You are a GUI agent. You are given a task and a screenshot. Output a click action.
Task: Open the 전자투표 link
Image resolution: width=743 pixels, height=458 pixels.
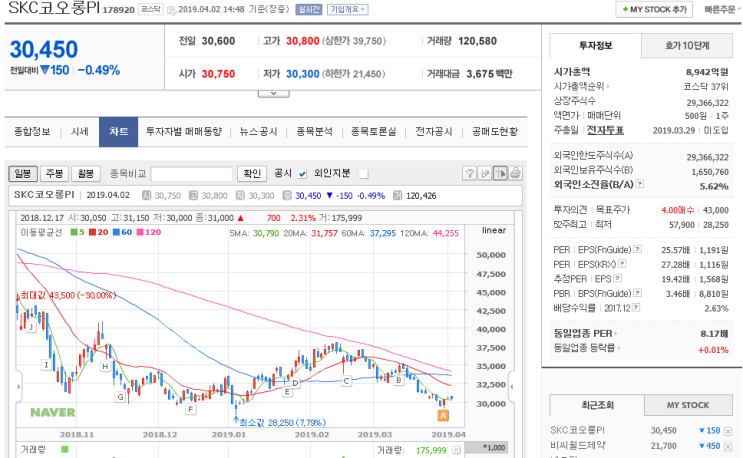point(605,130)
